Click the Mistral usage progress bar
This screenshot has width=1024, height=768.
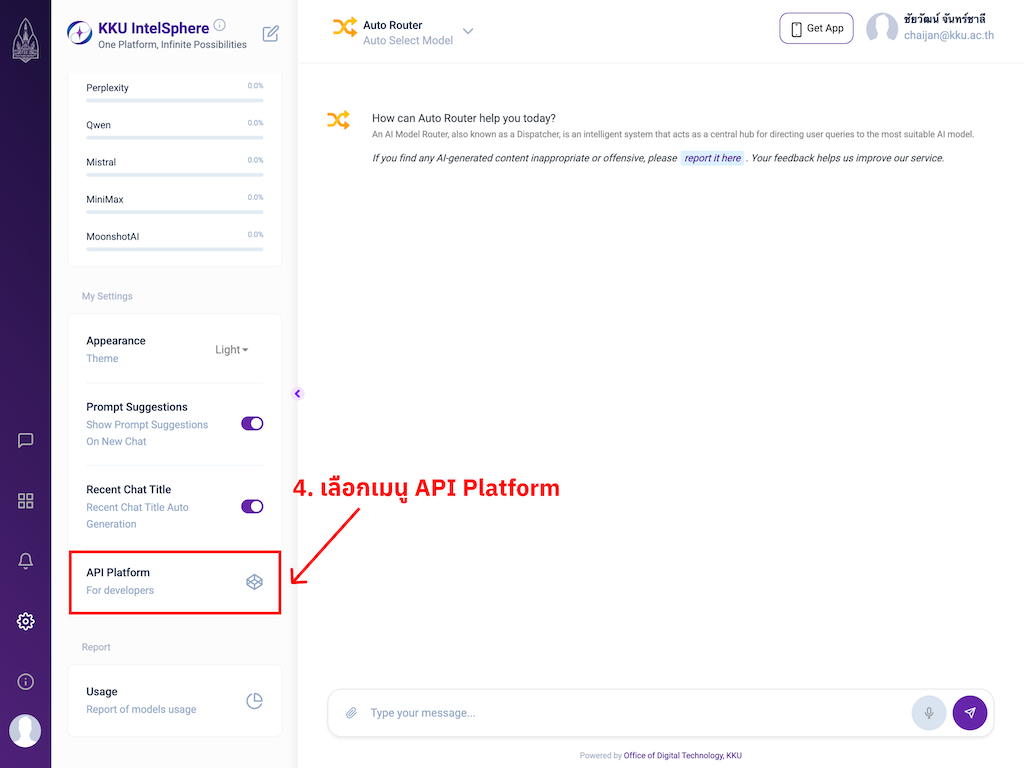pos(175,175)
